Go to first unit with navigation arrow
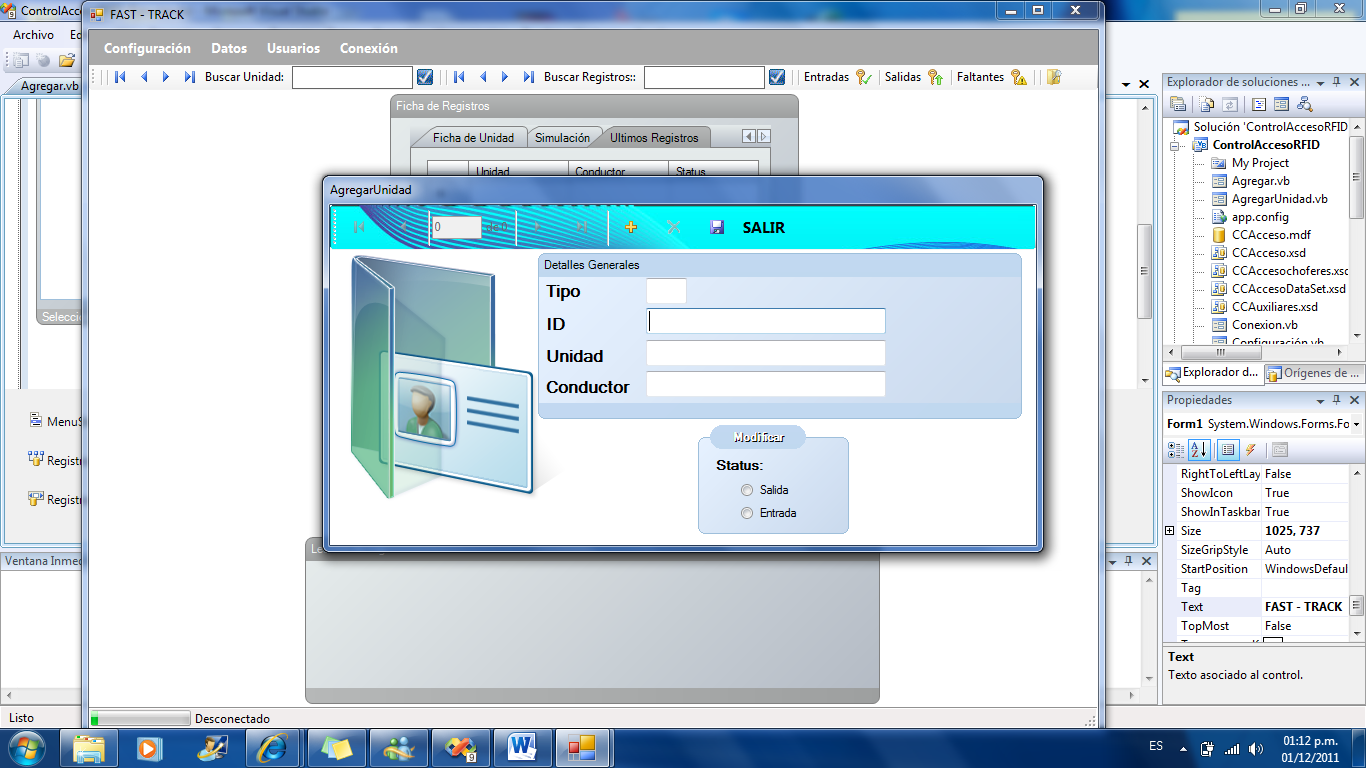 tap(120, 77)
